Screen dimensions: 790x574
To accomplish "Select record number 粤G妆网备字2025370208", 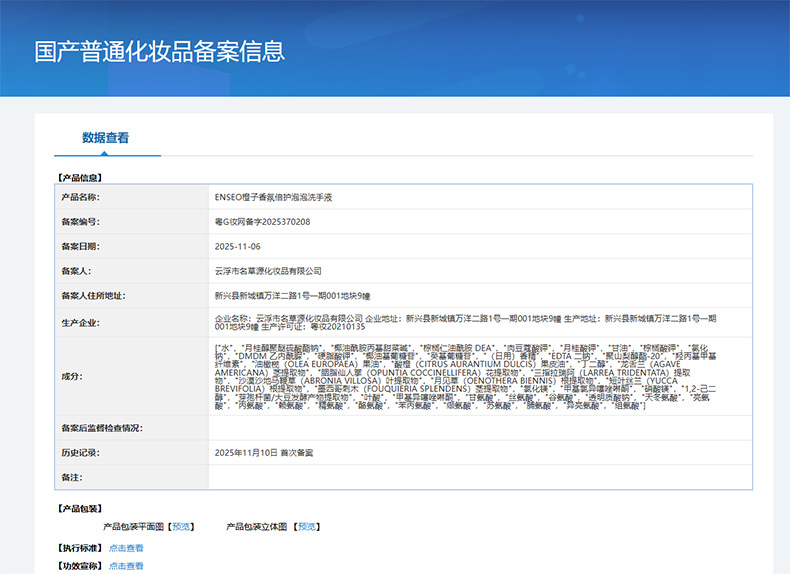I will 262,222.
